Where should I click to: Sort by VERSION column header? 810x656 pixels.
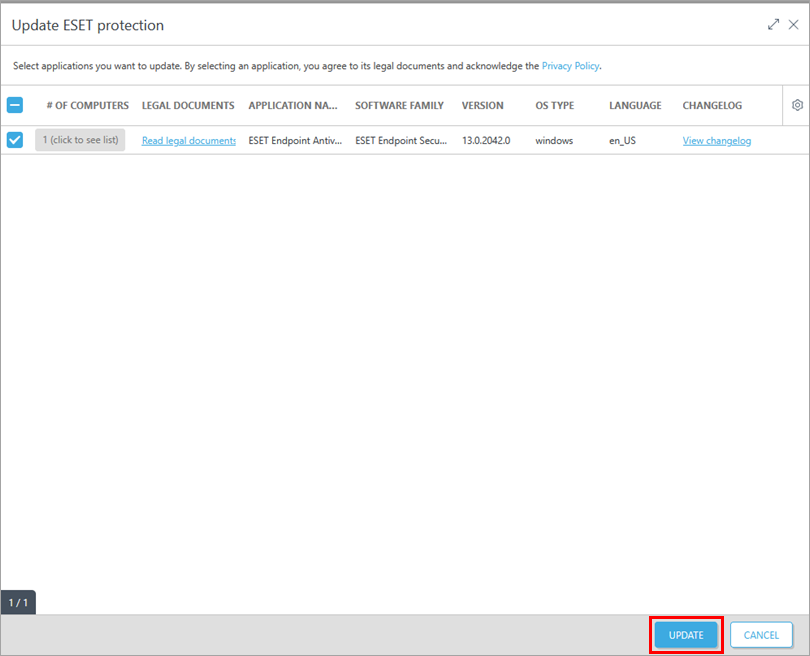point(482,105)
